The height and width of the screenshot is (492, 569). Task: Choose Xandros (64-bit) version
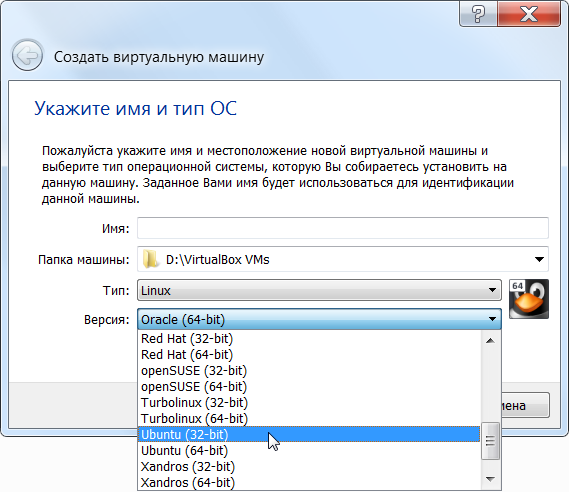[308, 482]
